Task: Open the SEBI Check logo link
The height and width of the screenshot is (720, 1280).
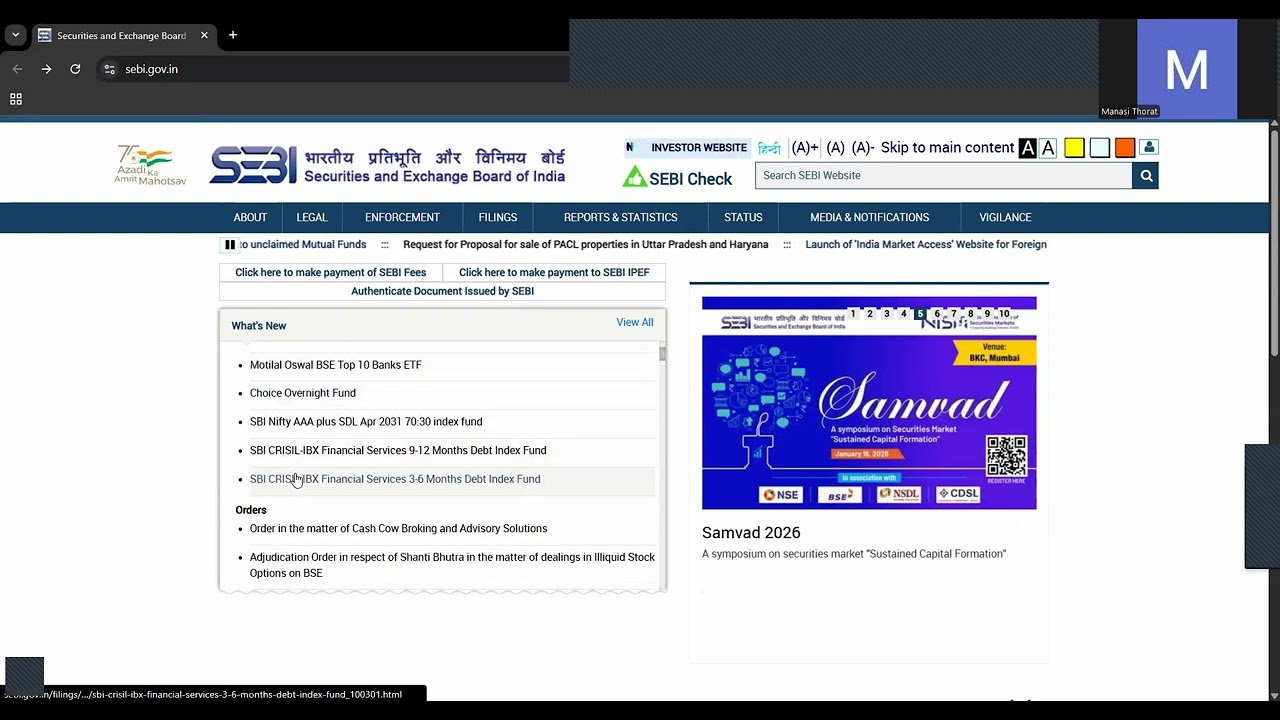Action: click(x=678, y=178)
